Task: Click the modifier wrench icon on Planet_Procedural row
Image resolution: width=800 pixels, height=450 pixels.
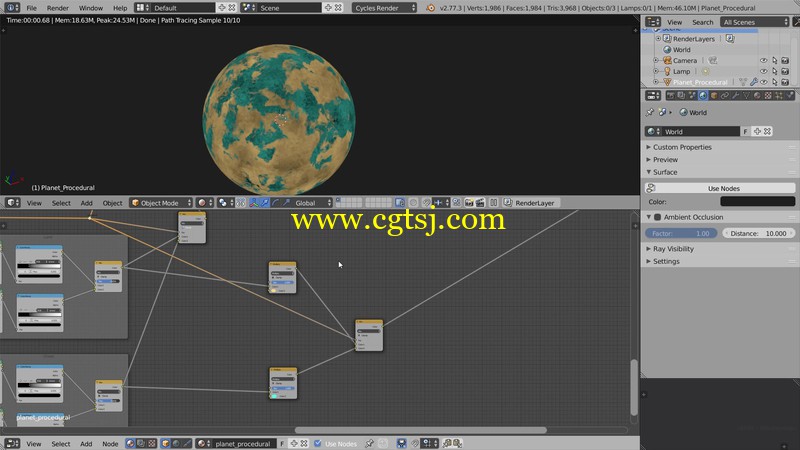Action: click(x=754, y=82)
